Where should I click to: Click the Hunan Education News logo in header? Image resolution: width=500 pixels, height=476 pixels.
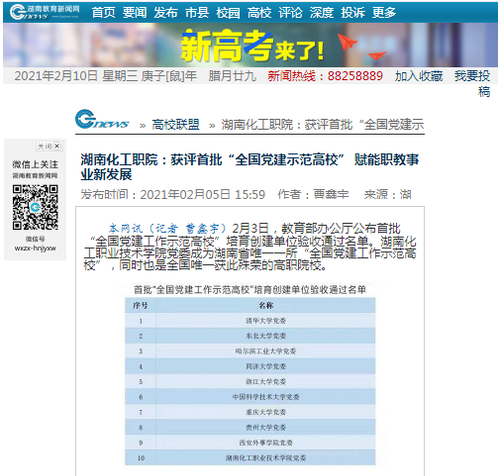tap(44, 12)
